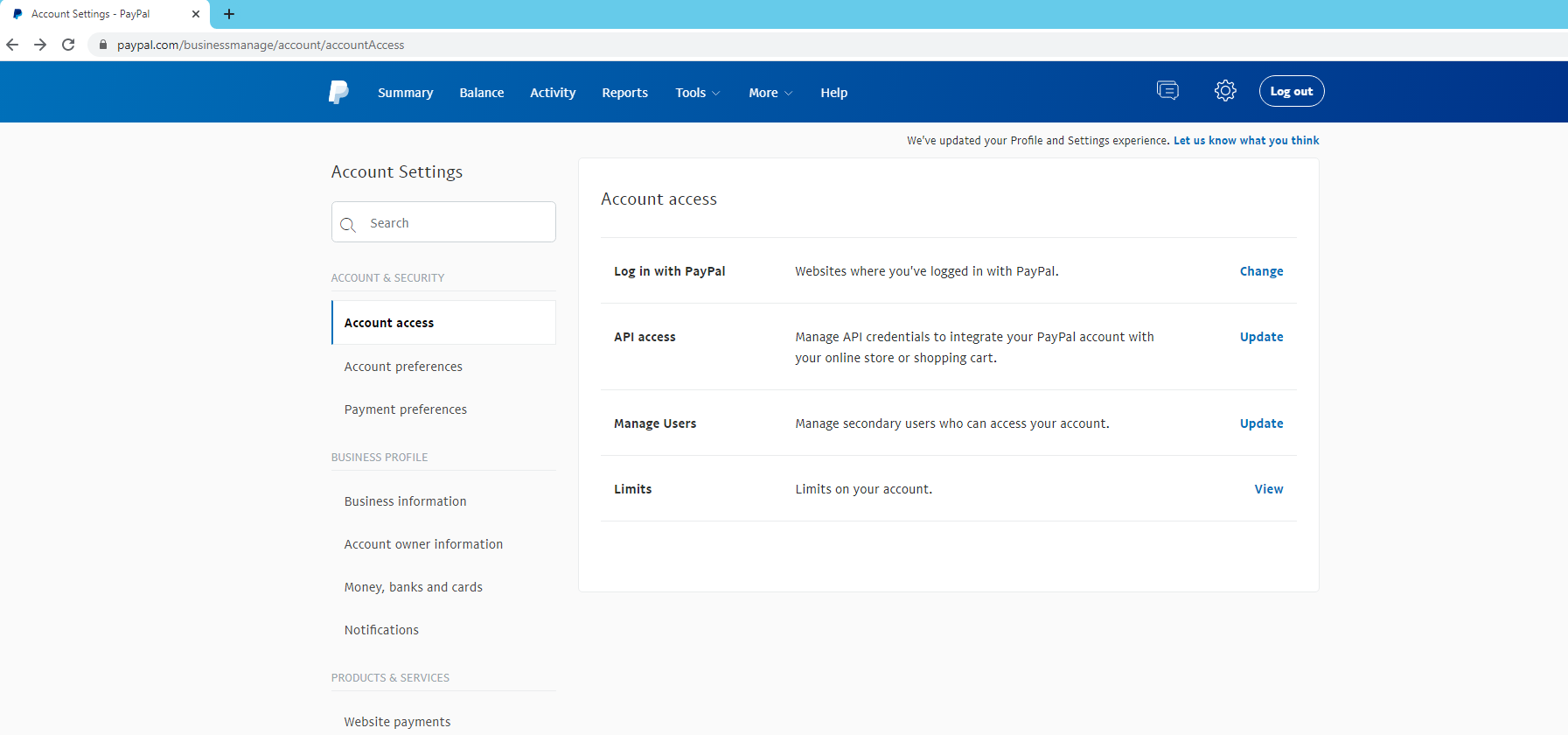This screenshot has height=735, width=1568.
Task: Open Payment preferences in the sidebar
Action: (406, 409)
